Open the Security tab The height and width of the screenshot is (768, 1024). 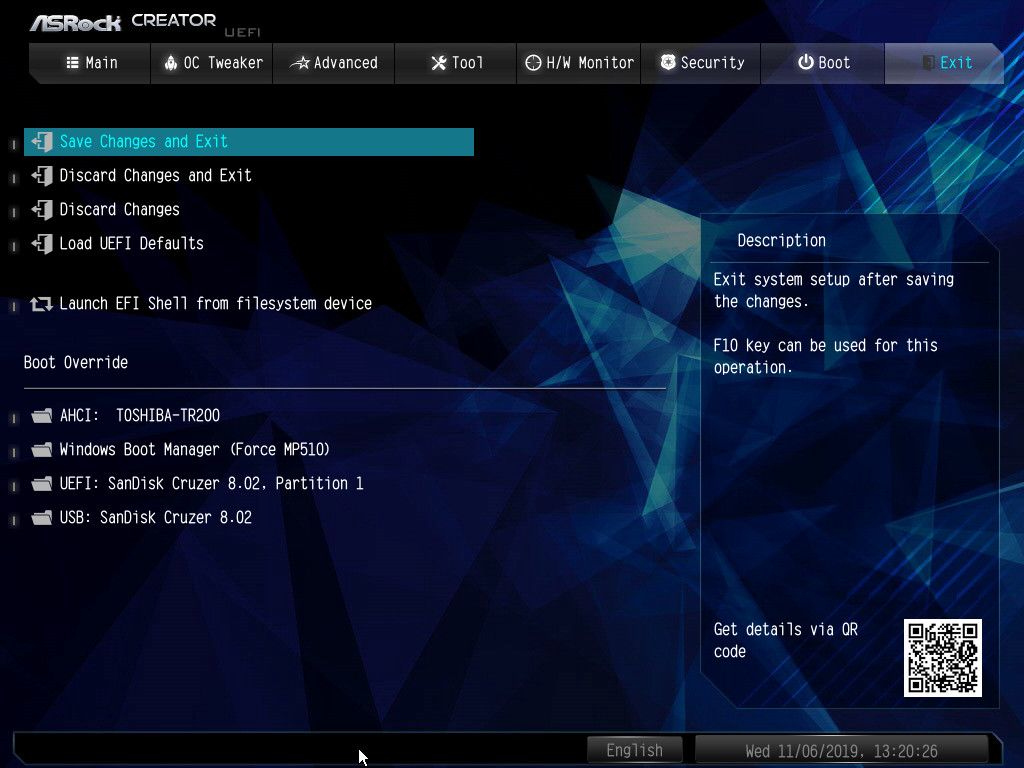pyautogui.click(x=702, y=63)
